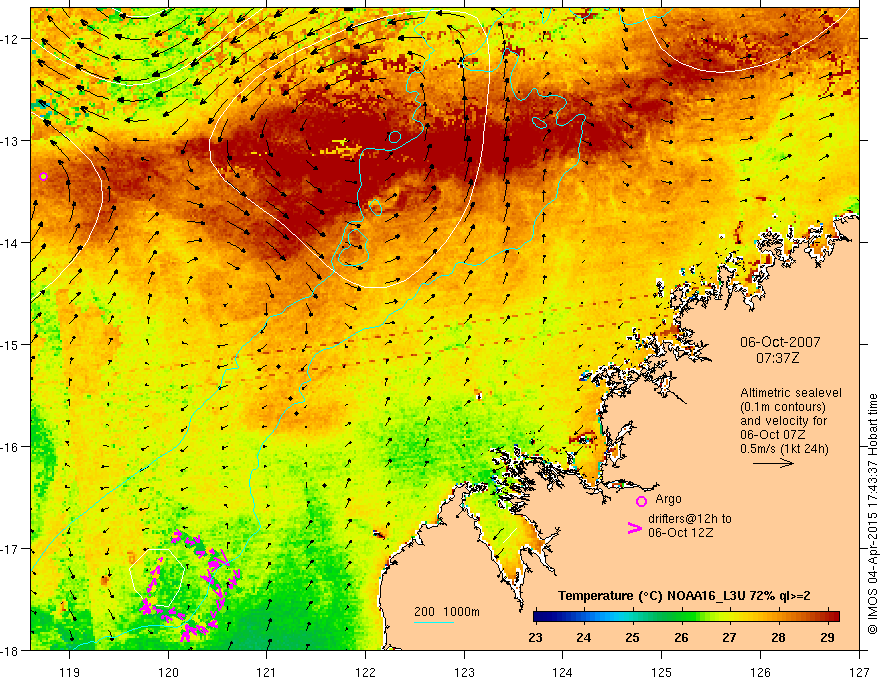This screenshot has width=880, height=680.
Task: Click the latitude axis label '-15'
Action: click(10, 344)
